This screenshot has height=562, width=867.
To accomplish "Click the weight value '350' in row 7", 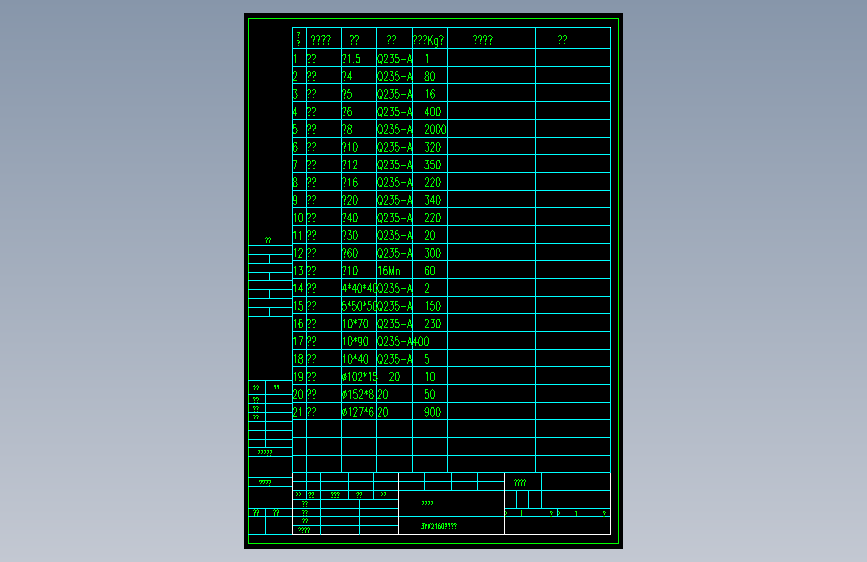I will click(432, 165).
